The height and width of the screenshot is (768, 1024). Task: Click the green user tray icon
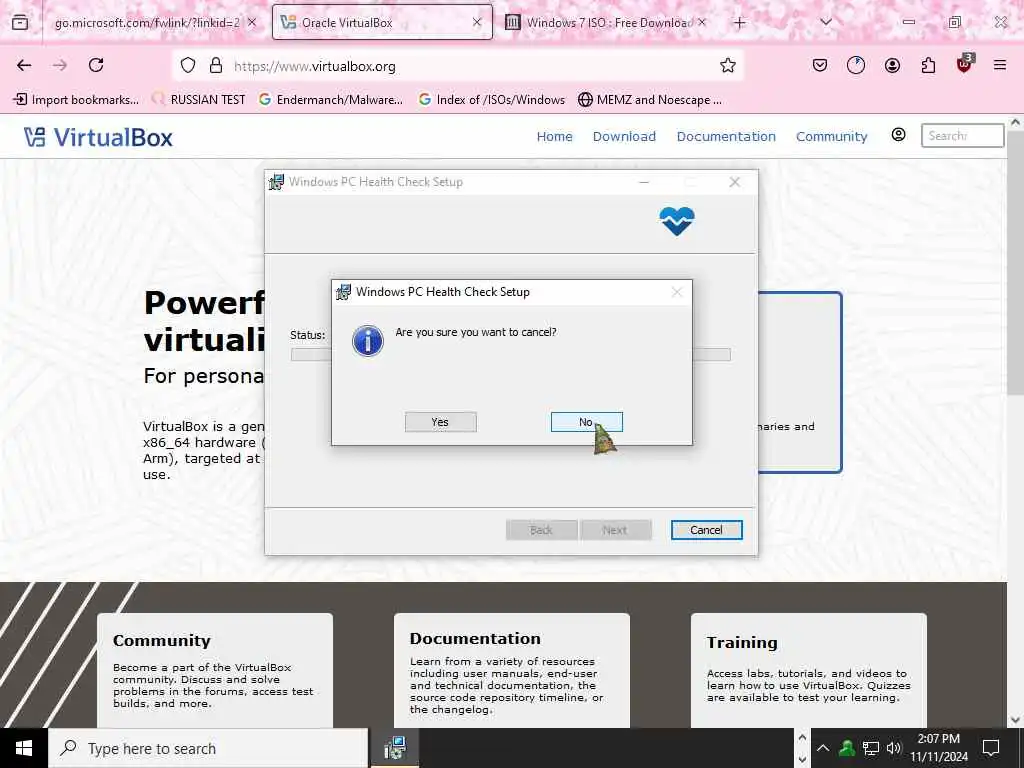[x=847, y=748]
